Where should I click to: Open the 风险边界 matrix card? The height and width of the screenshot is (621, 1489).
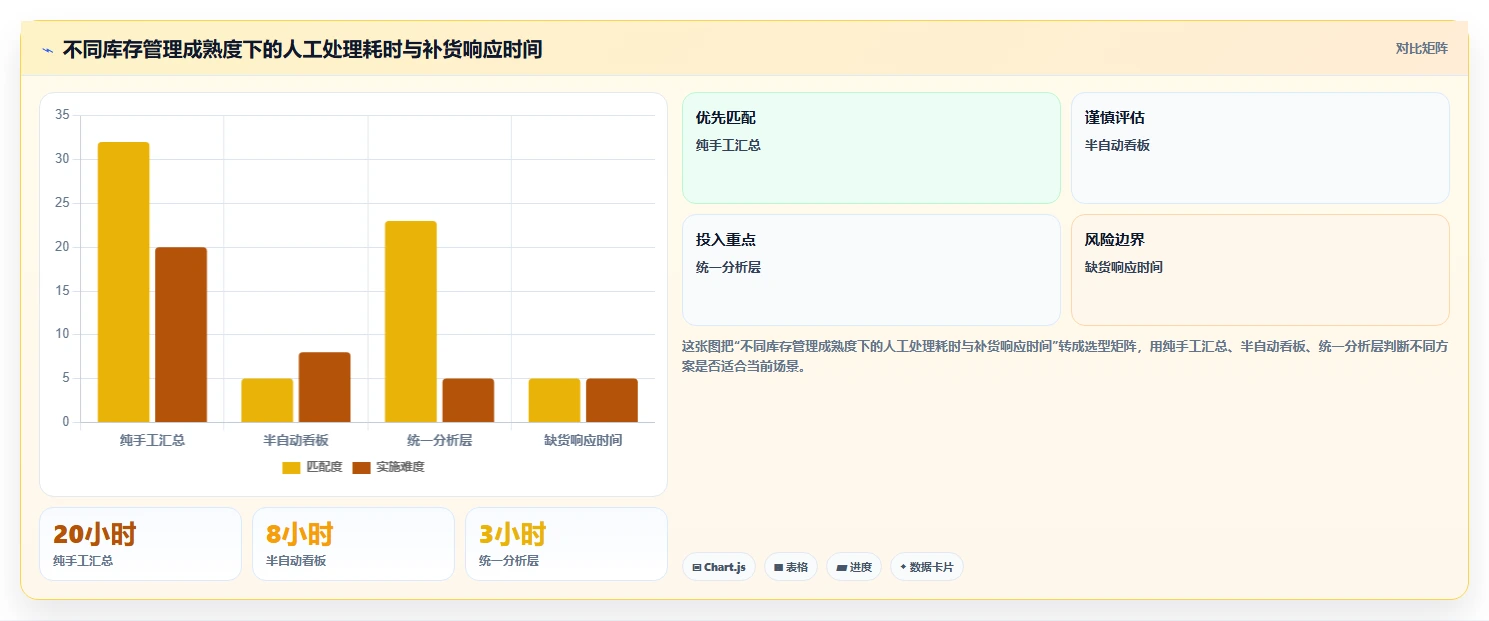coord(1260,270)
